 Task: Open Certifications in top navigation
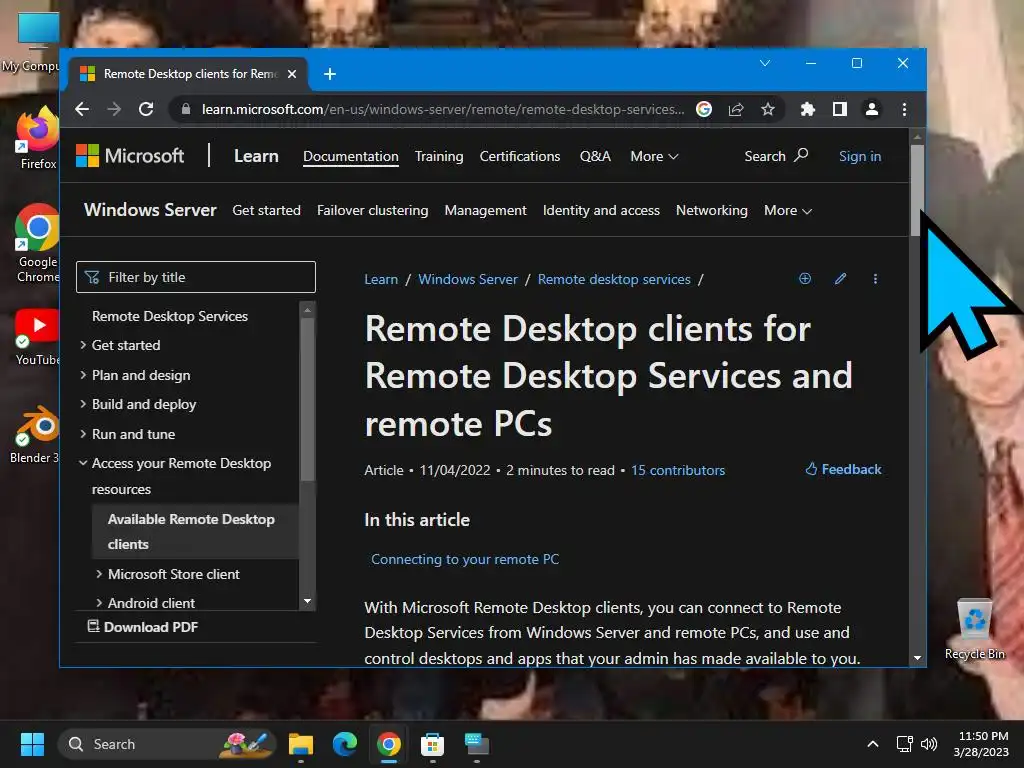[520, 156]
